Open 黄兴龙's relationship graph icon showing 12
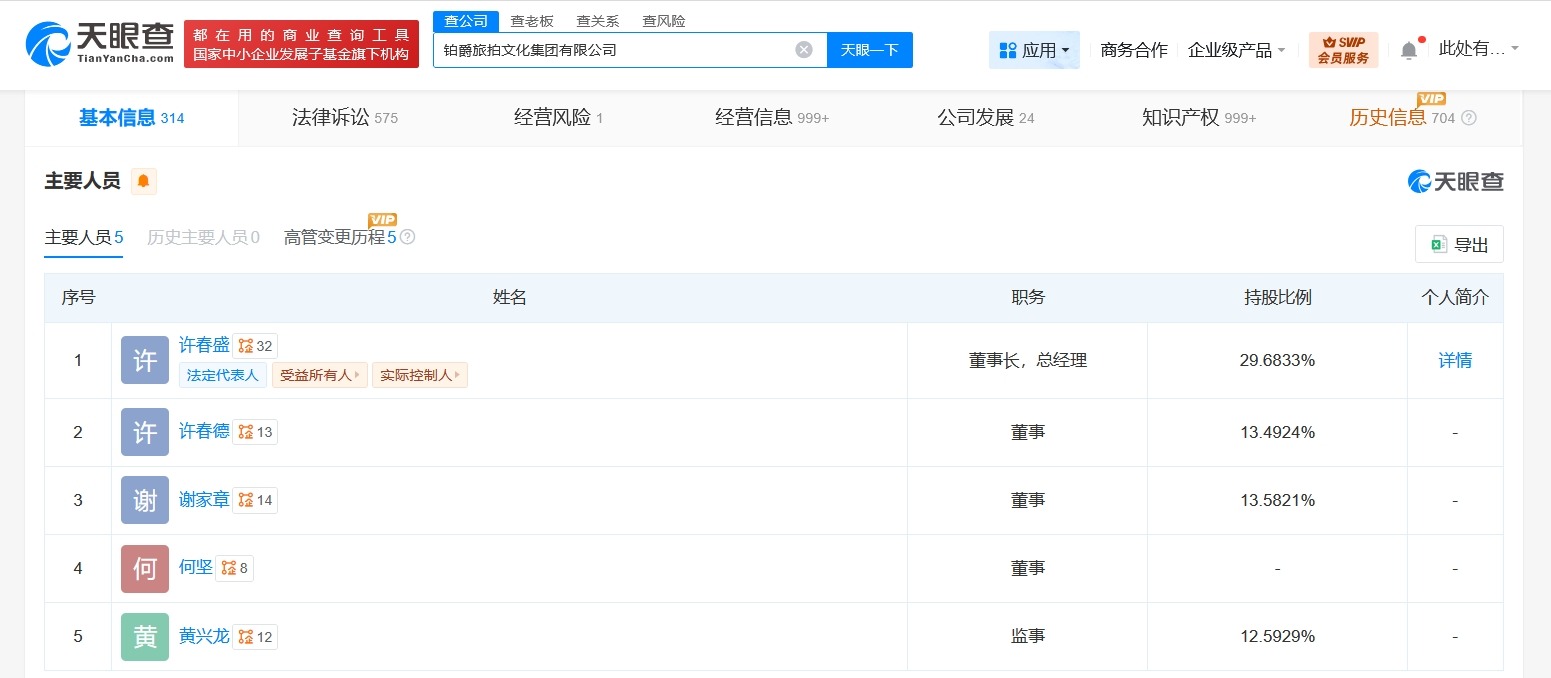 pyautogui.click(x=255, y=636)
